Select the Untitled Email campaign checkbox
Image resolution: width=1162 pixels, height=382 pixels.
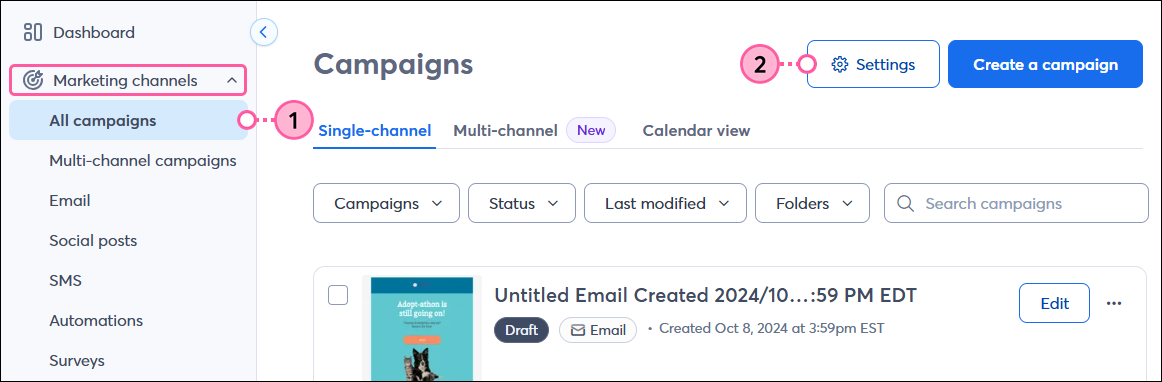(x=338, y=295)
